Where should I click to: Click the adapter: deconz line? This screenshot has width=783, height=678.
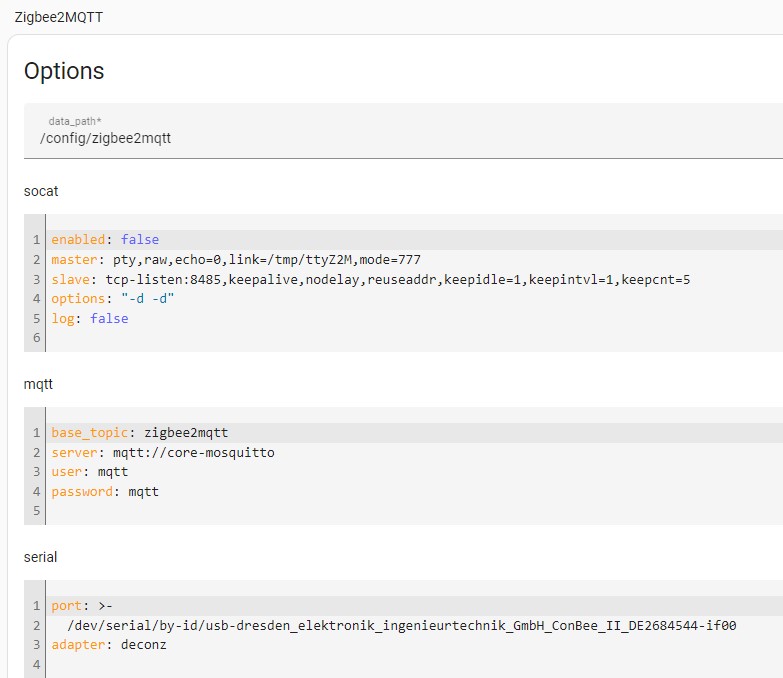coord(414,645)
